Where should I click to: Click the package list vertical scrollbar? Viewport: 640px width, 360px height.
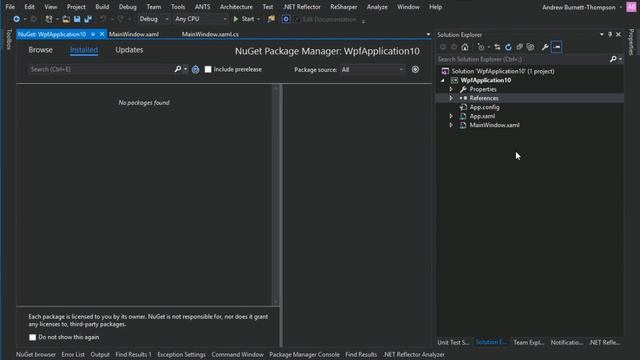point(276,195)
